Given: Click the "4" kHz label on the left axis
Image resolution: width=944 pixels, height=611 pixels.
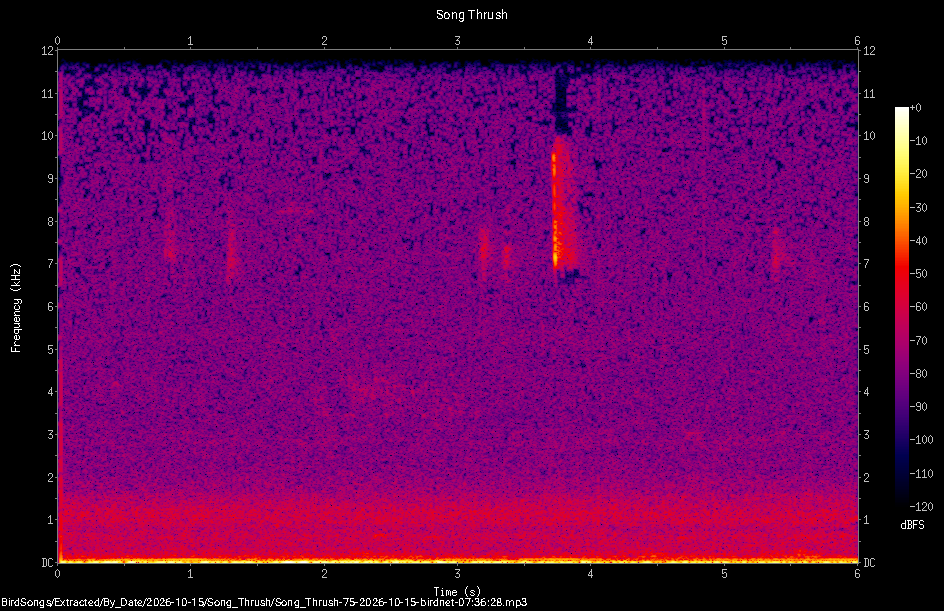Looking at the screenshot, I should pyautogui.click(x=50, y=392).
